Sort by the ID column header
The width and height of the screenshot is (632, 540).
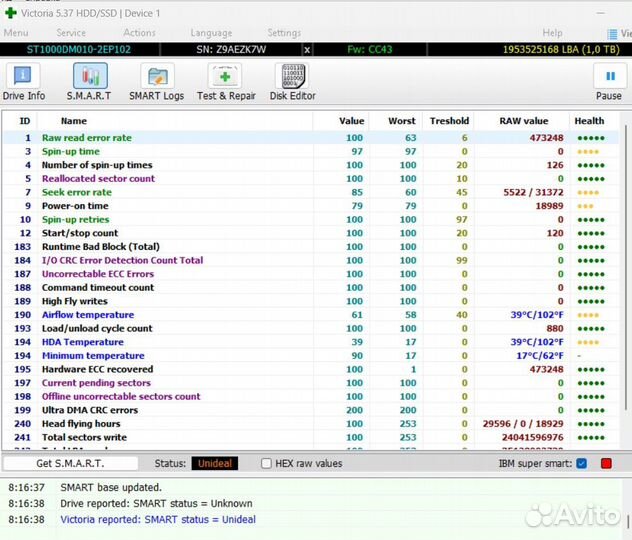pyautogui.click(x=25, y=121)
